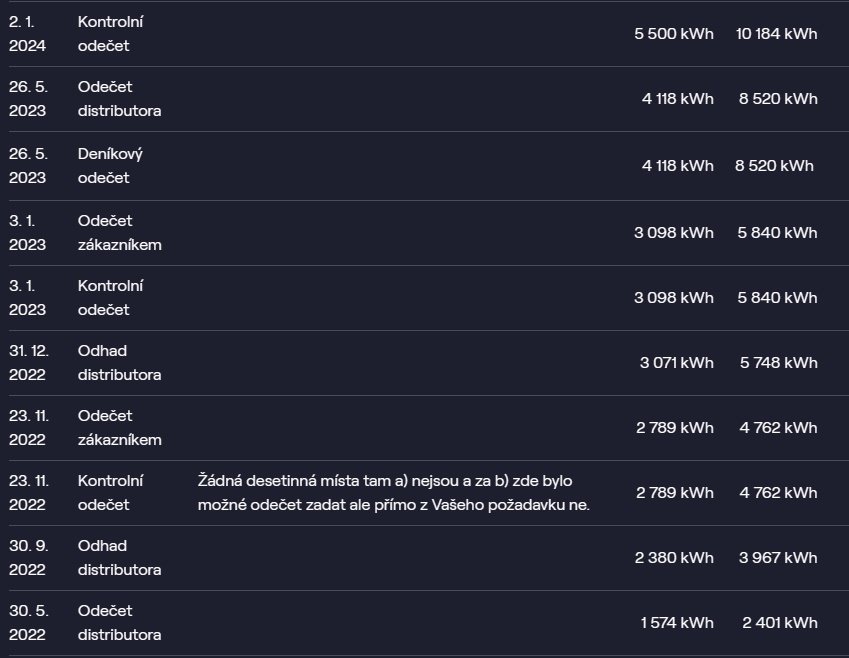
Task: Select Odečet zákazníkem label dated 3. 1. 2023
Action: tap(119, 233)
